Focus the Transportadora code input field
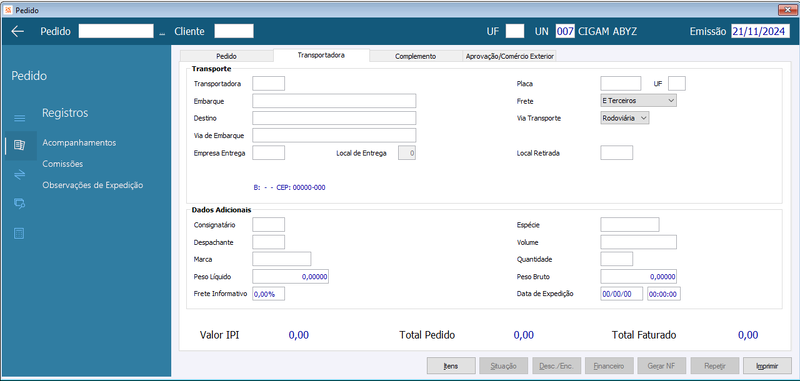 pos(269,83)
